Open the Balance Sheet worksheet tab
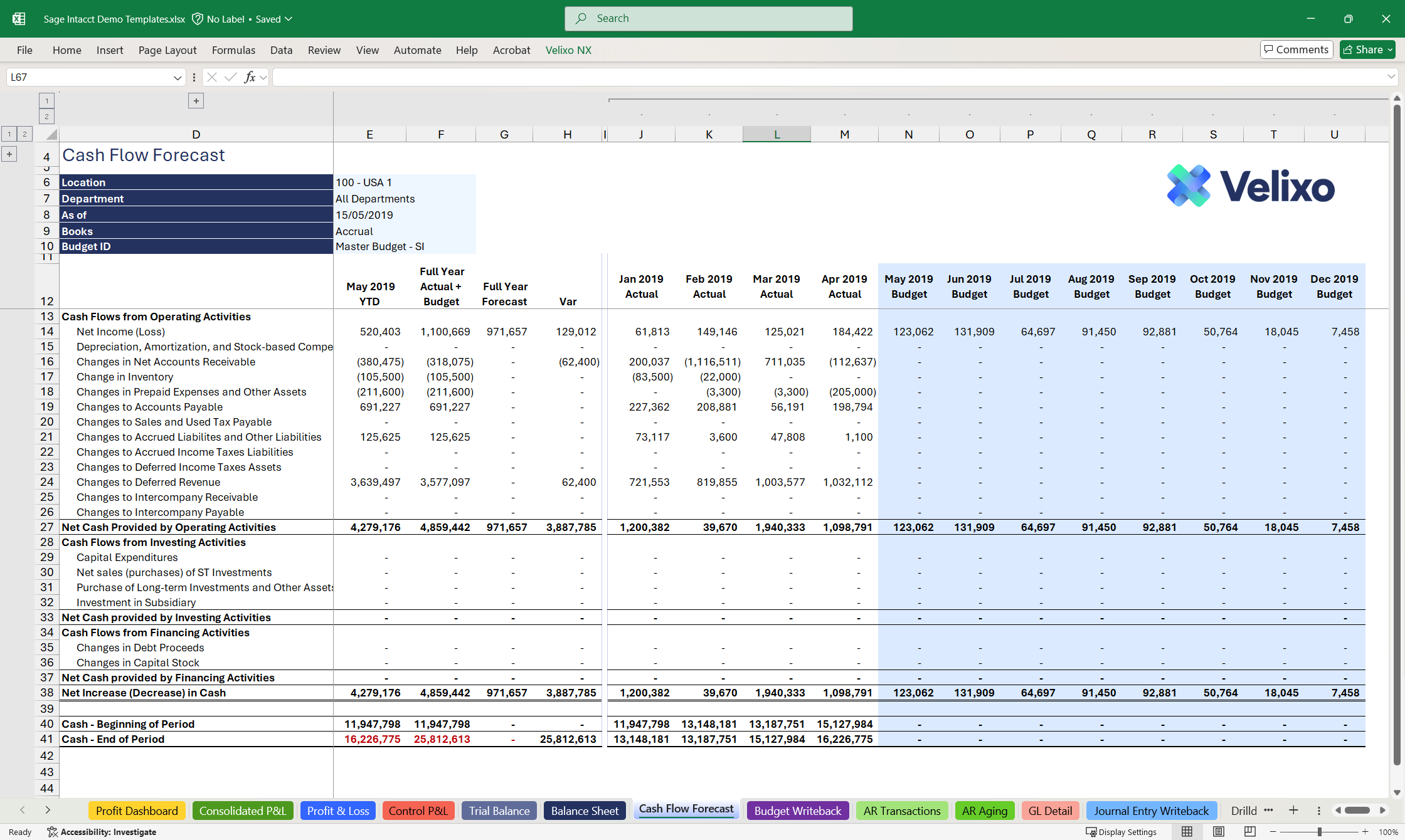The image size is (1405, 840). (584, 810)
